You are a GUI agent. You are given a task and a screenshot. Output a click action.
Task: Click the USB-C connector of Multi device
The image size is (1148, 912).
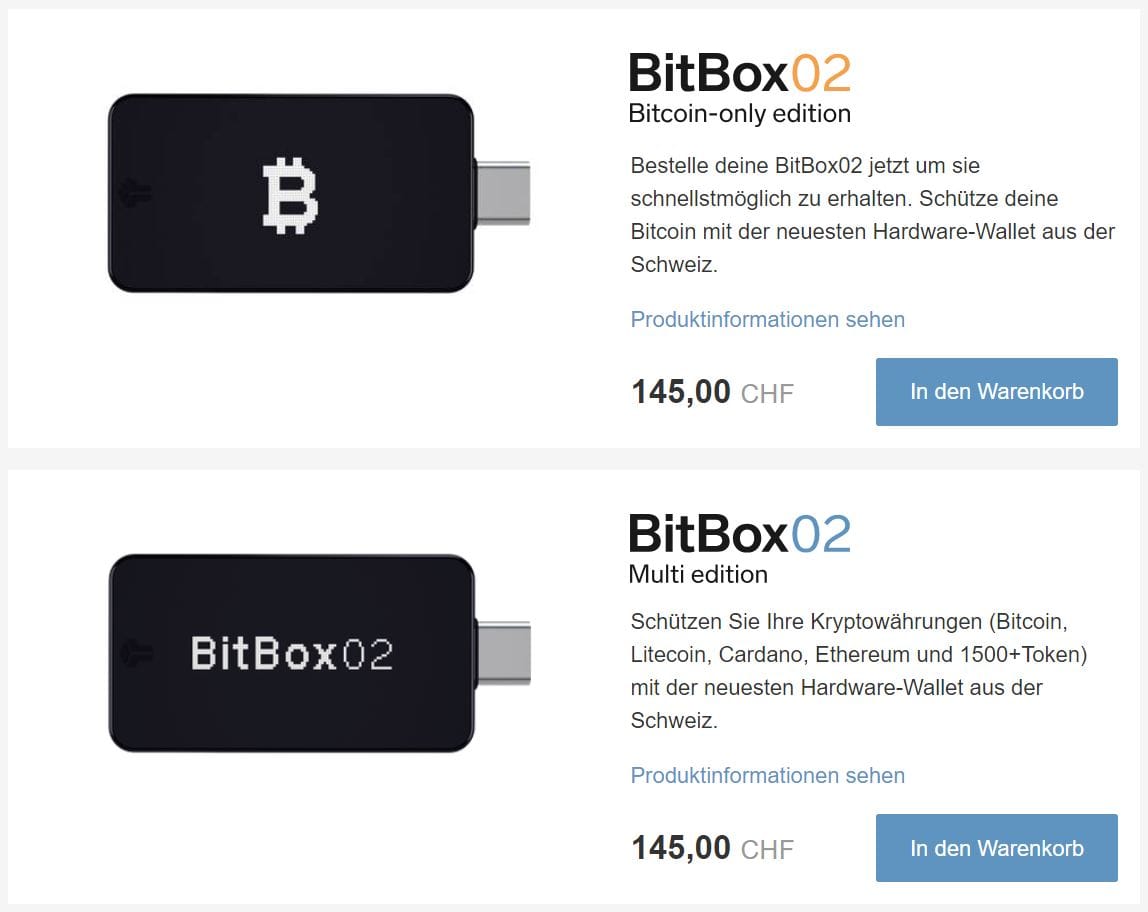pos(503,653)
